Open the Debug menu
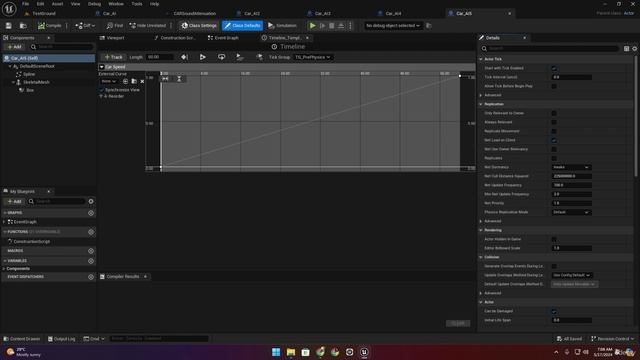640x360 pixels. click(94, 4)
